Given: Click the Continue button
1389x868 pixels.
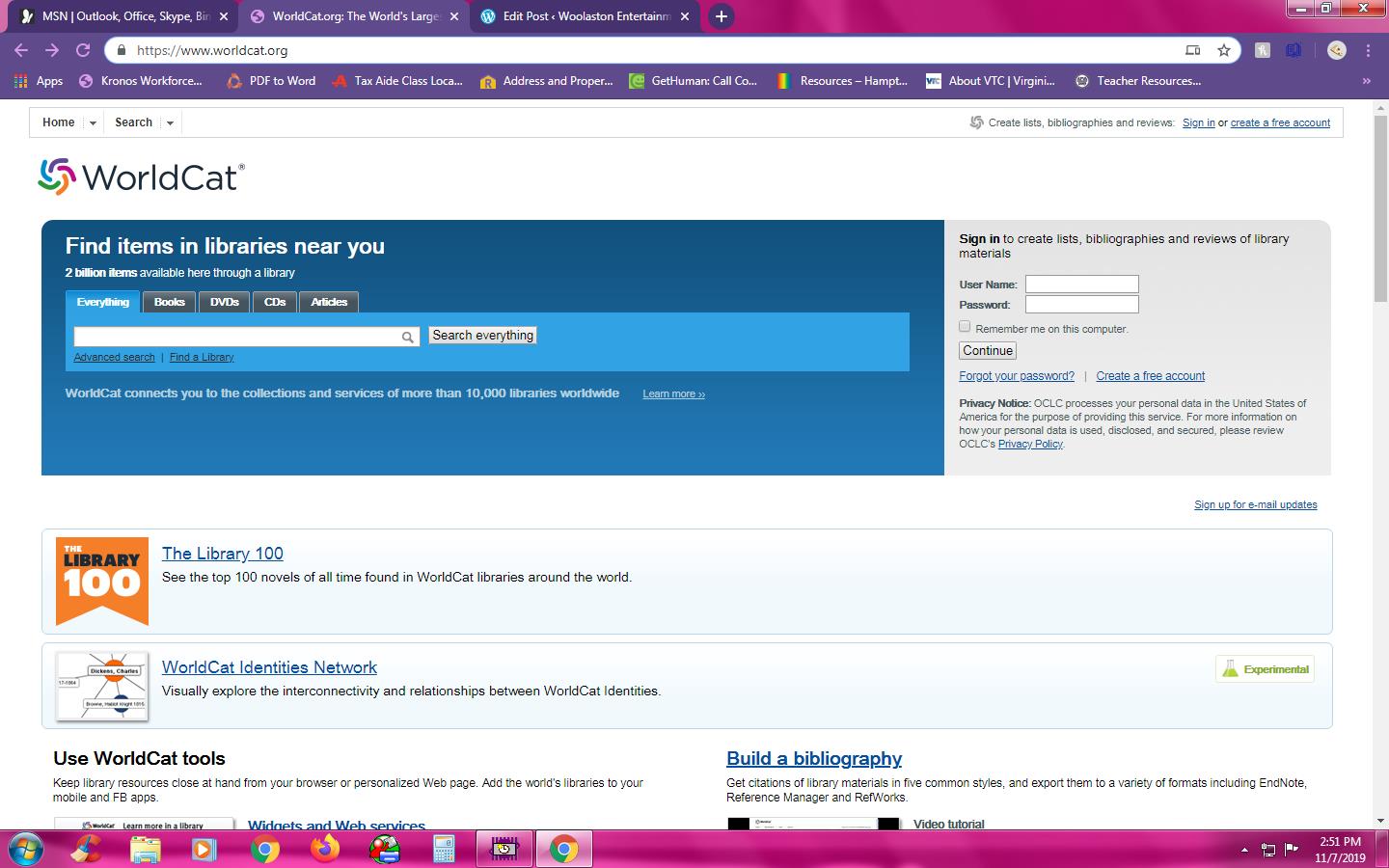Looking at the screenshot, I should pos(988,351).
